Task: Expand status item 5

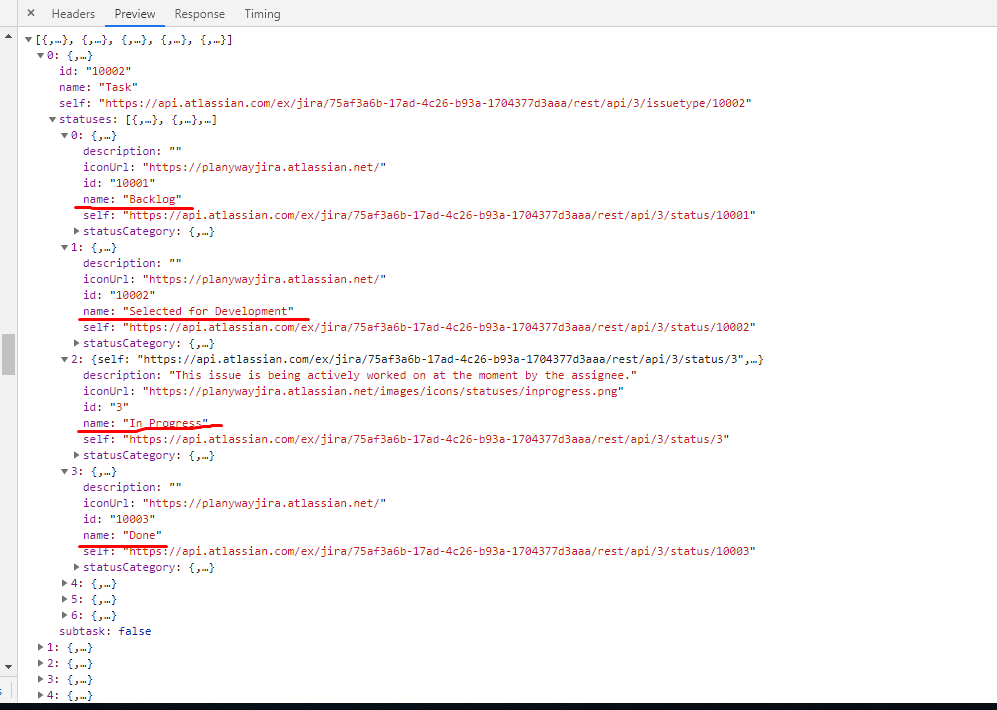Action: [x=64, y=599]
